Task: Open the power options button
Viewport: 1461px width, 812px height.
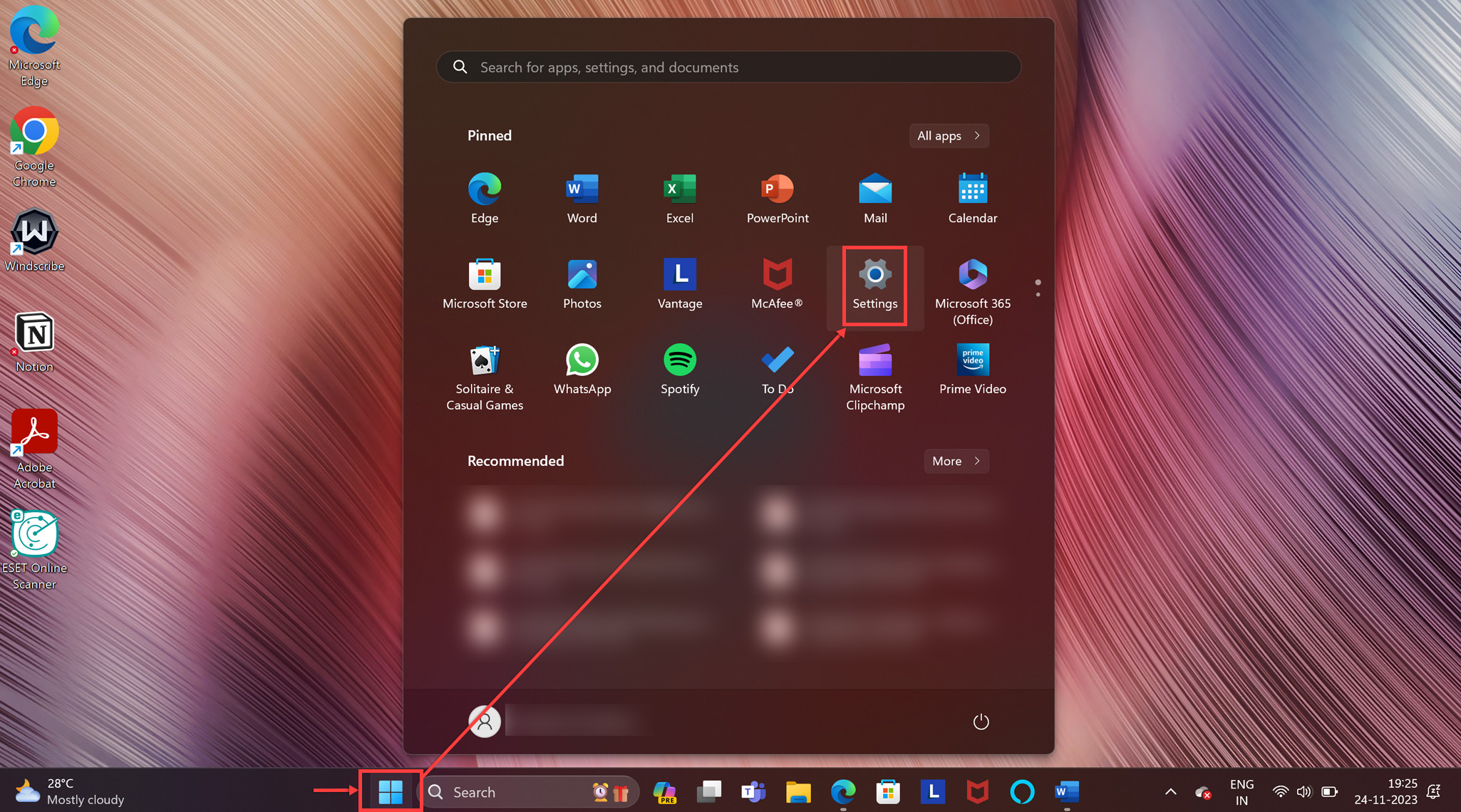Action: [x=981, y=722]
